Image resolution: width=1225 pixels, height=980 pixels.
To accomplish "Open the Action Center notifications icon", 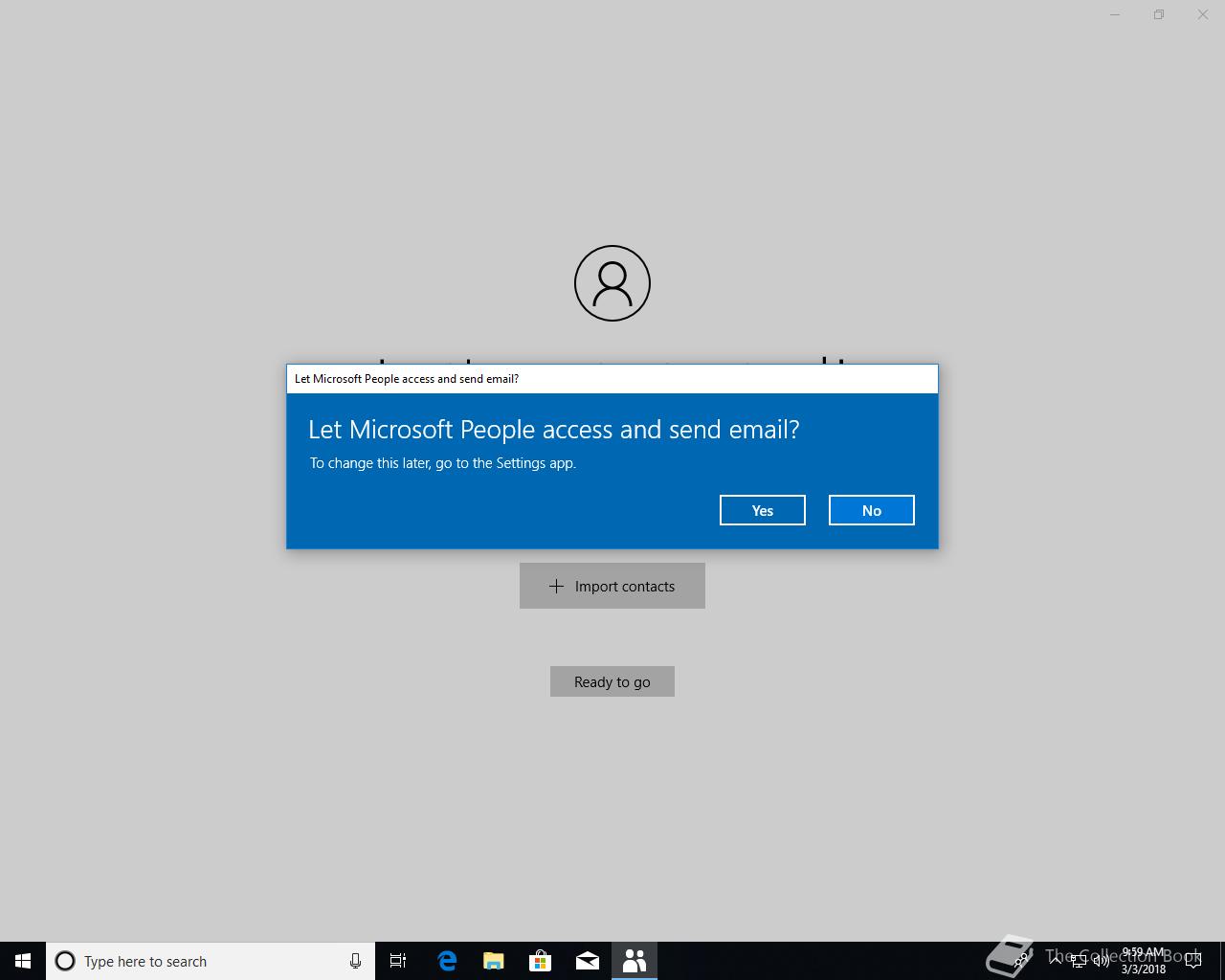I will coord(1193,961).
